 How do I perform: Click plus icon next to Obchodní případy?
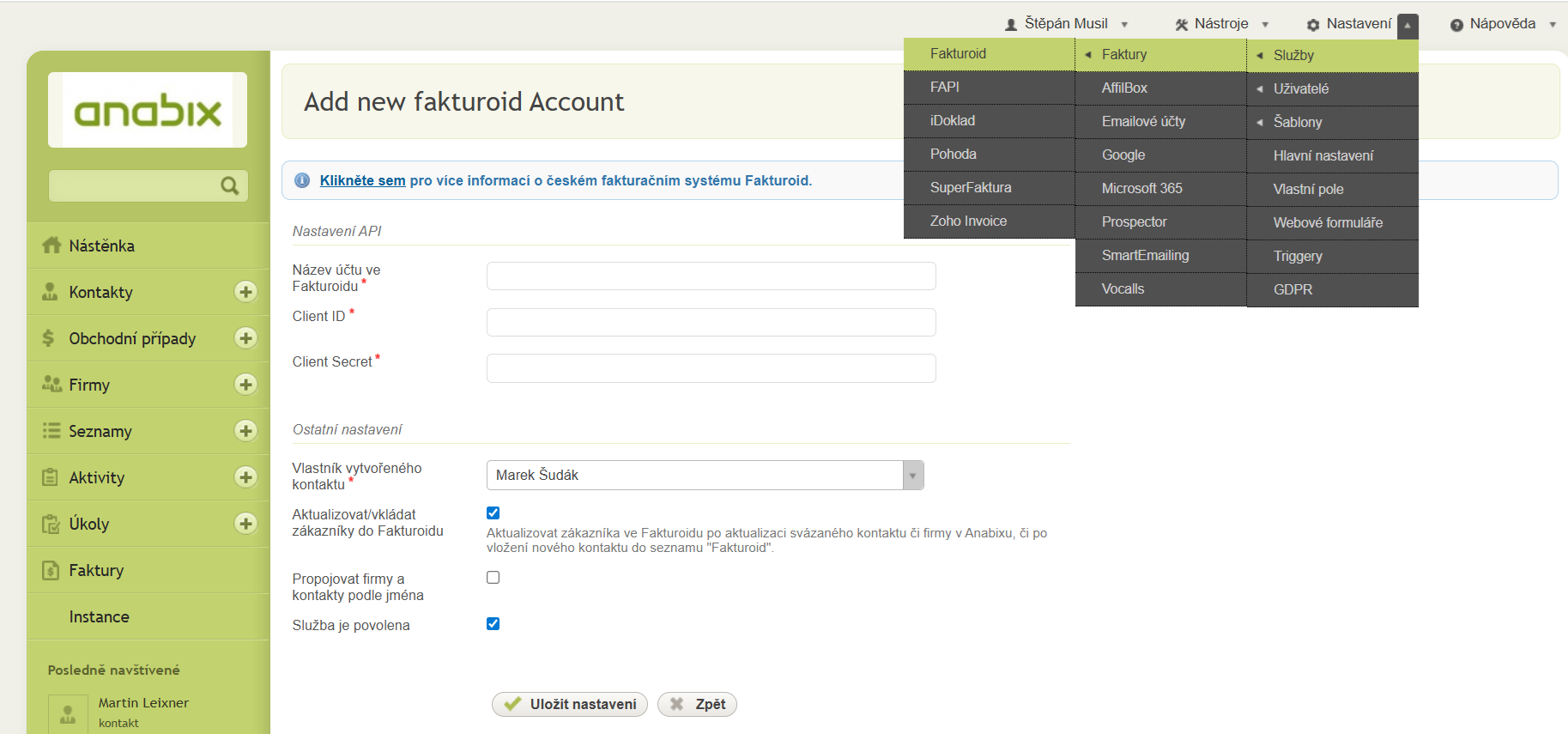tap(245, 338)
